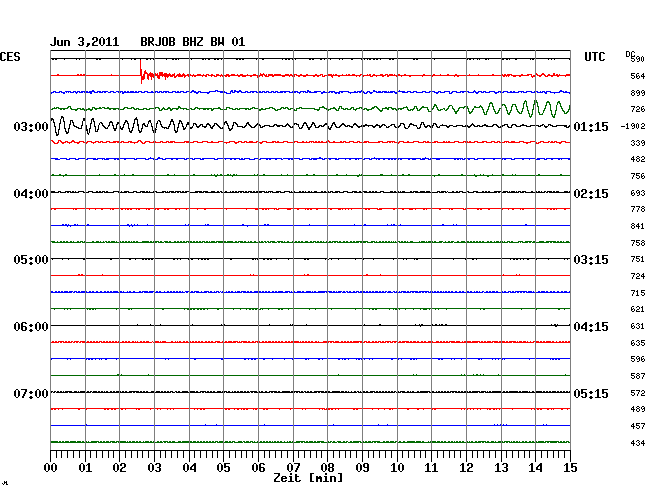Click minute axis tick label "03"
Viewport: 650px width, 494px height.
pyautogui.click(x=155, y=468)
